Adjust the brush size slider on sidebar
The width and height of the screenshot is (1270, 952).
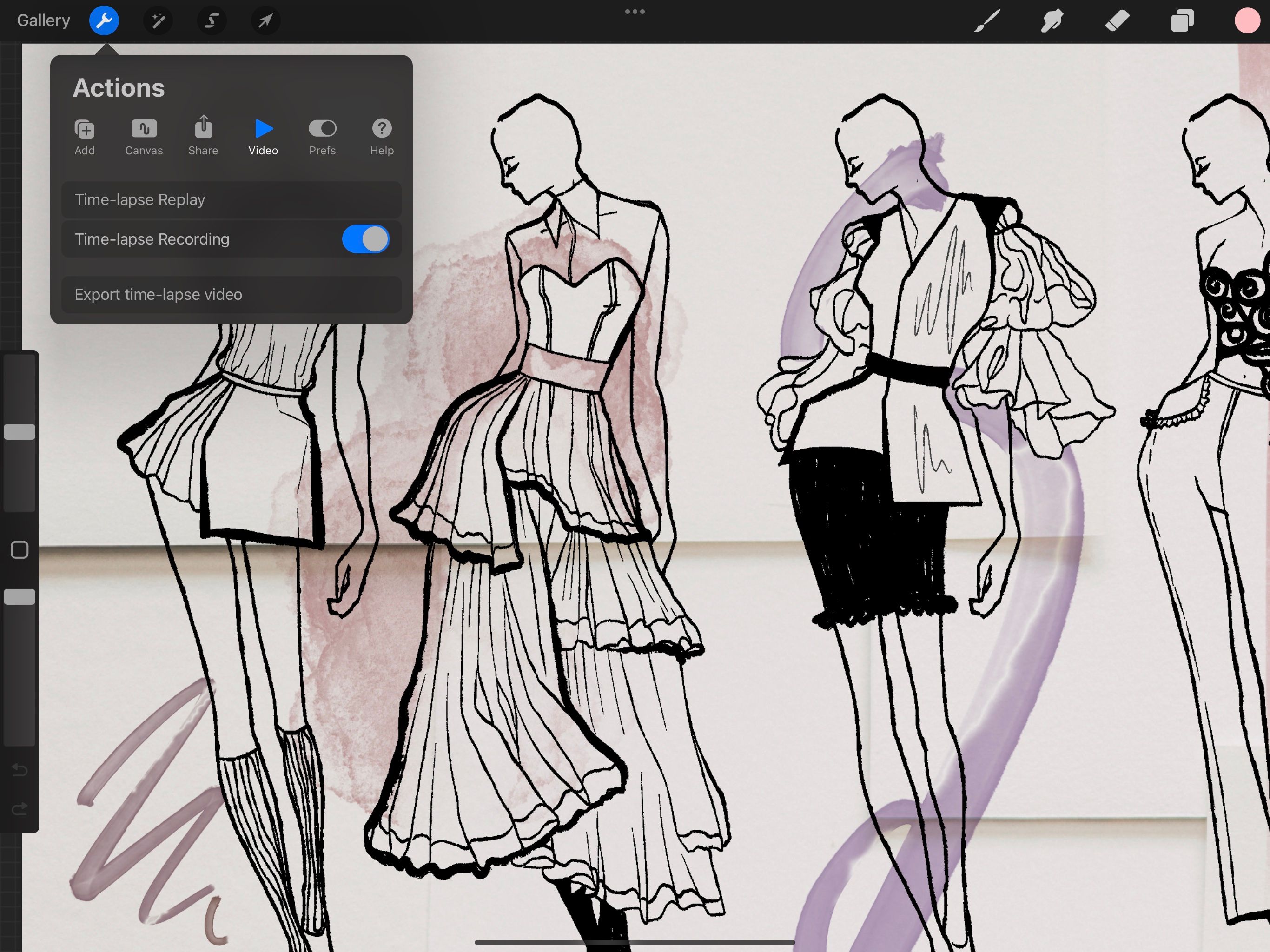tap(19, 432)
